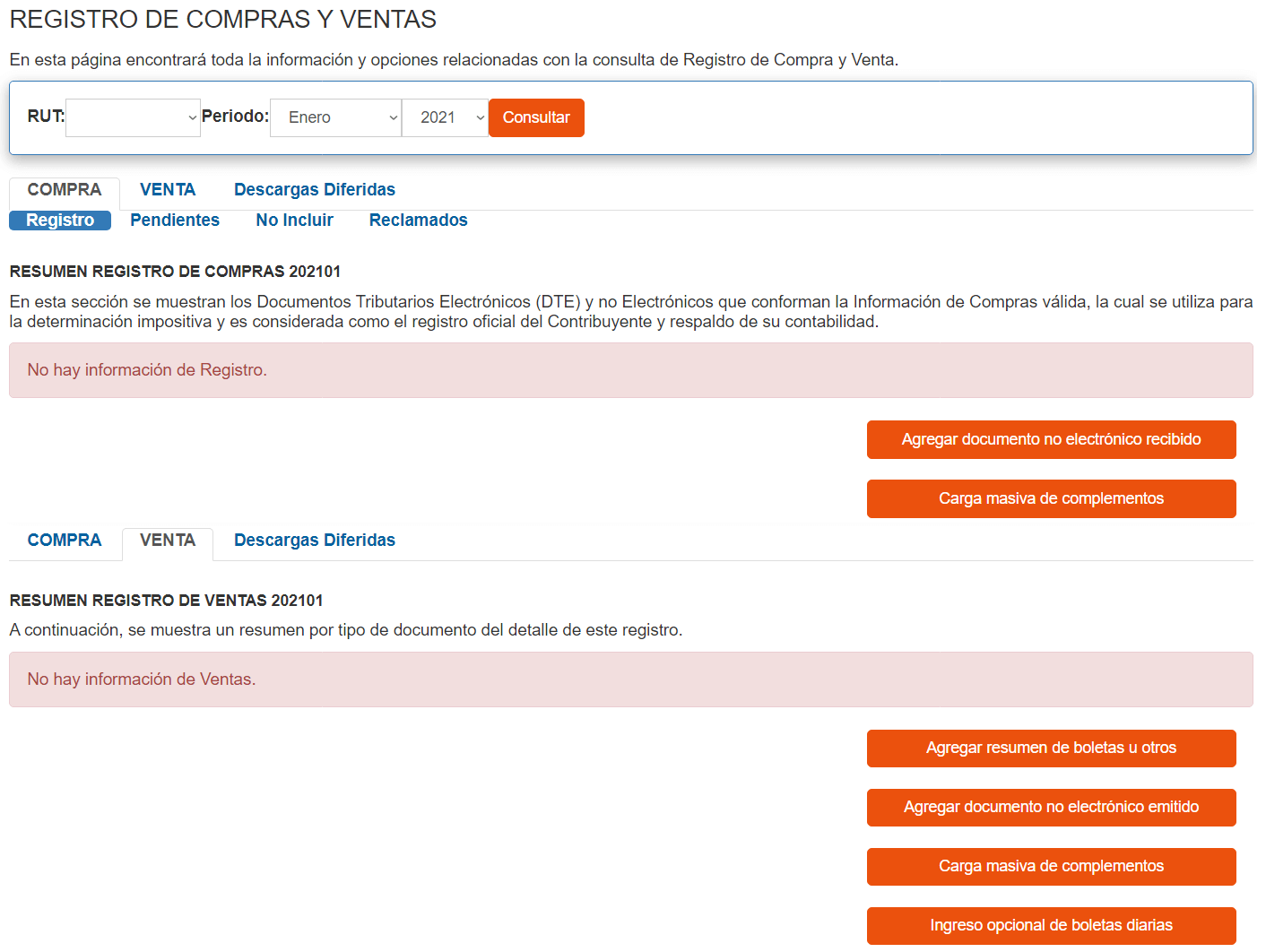1266x952 pixels.
Task: Click Ingreso opcional de boletas diarias
Action: coord(1051,925)
